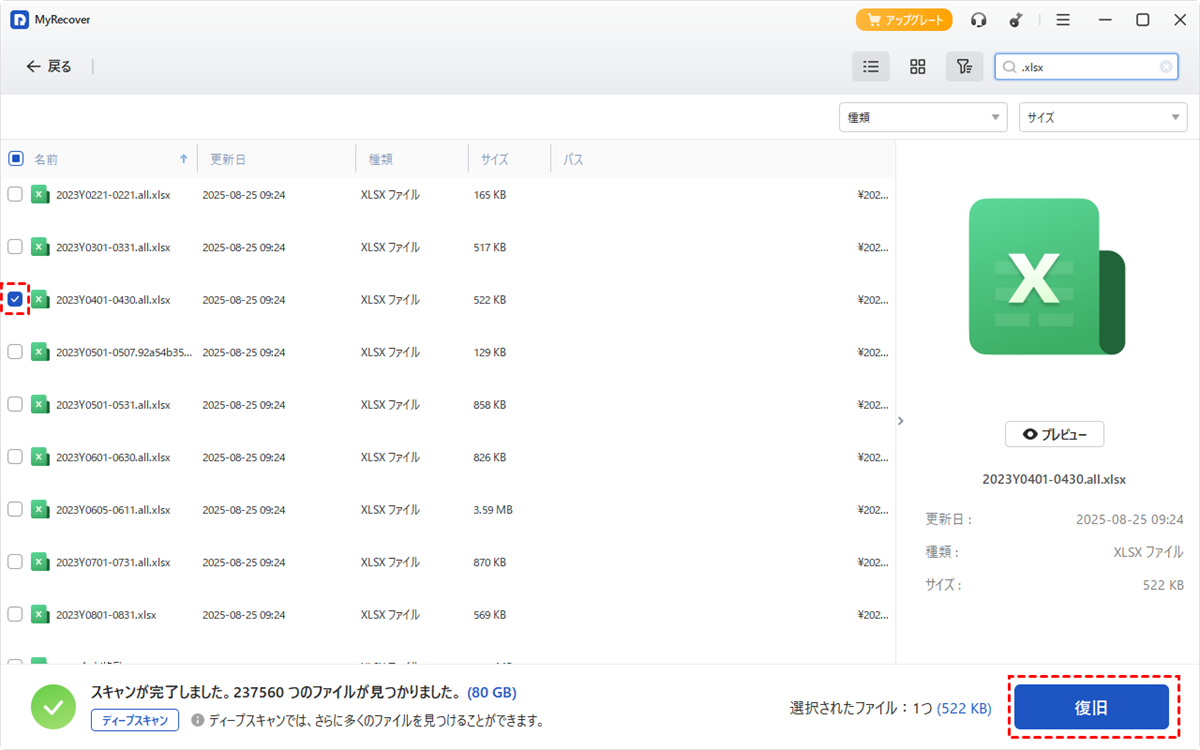Click the 3.59 MB size cell
This screenshot has width=1200, height=750.
point(493,509)
